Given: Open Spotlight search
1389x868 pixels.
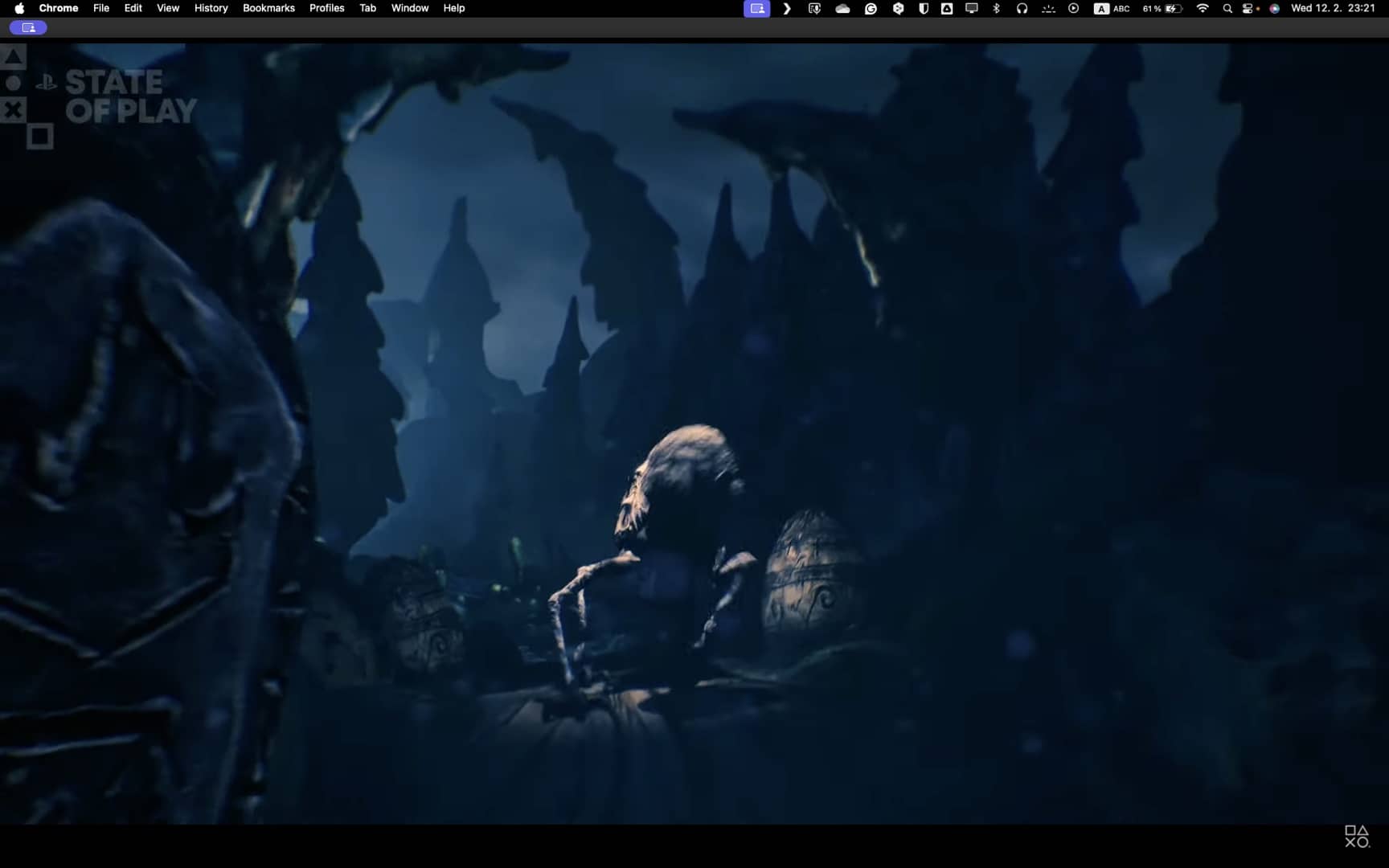Looking at the screenshot, I should tap(1227, 8).
